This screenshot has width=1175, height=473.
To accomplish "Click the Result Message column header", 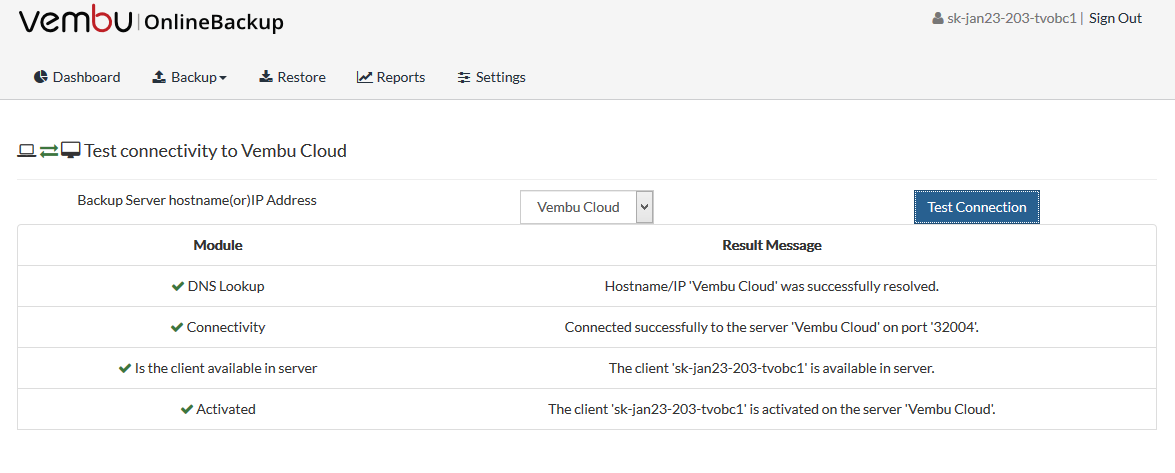I will 772,245.
